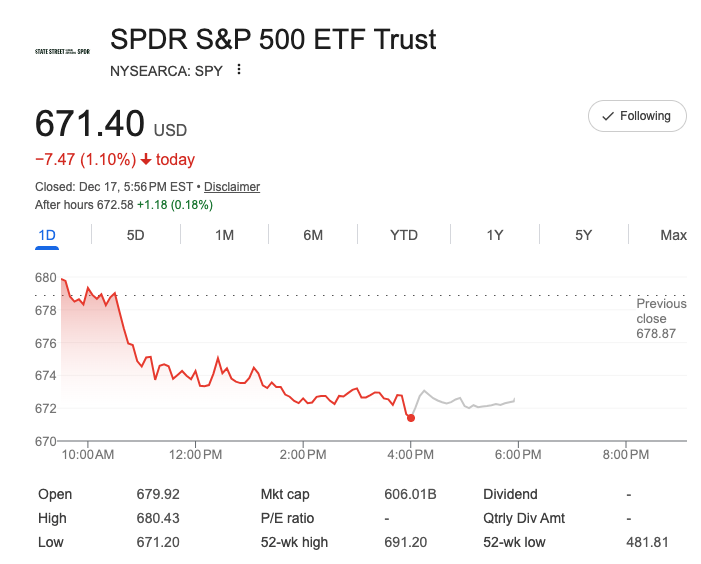Select the 1D chart range tab
The width and height of the screenshot is (701, 564).
click(x=46, y=235)
